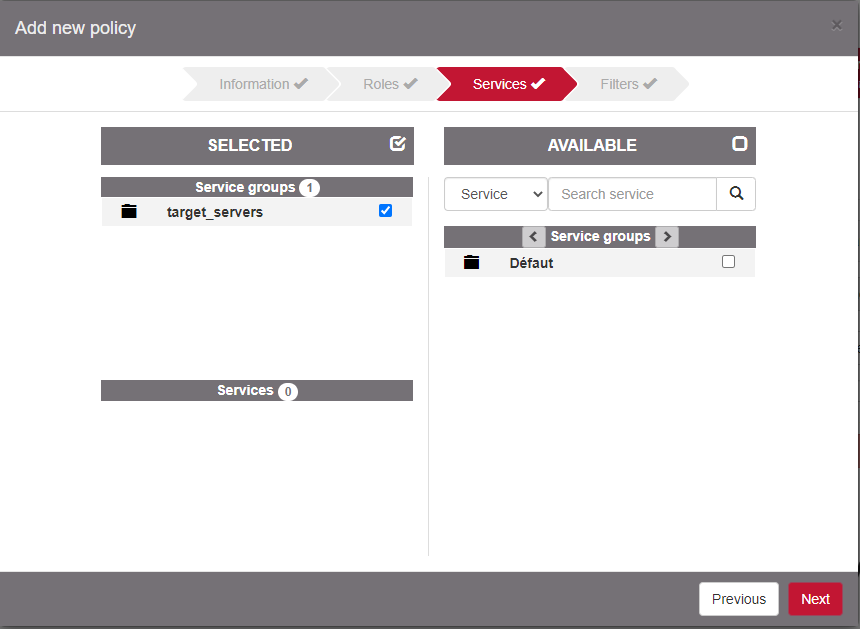Click the Défaut folder icon
860x629 pixels.
472,263
